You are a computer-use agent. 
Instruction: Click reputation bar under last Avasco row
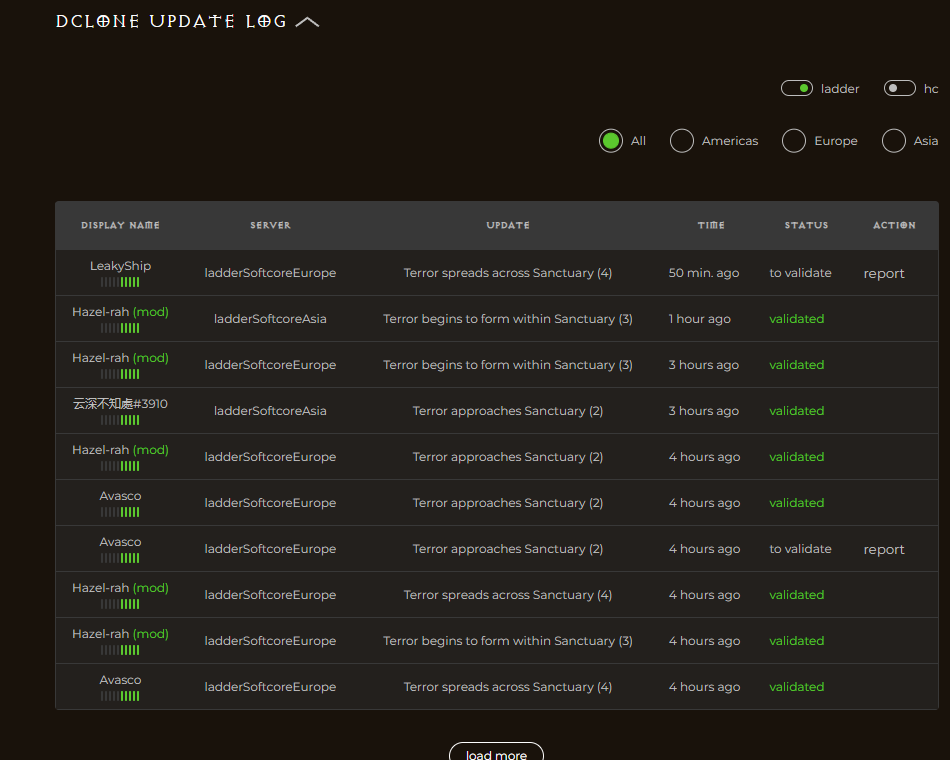(x=120, y=697)
